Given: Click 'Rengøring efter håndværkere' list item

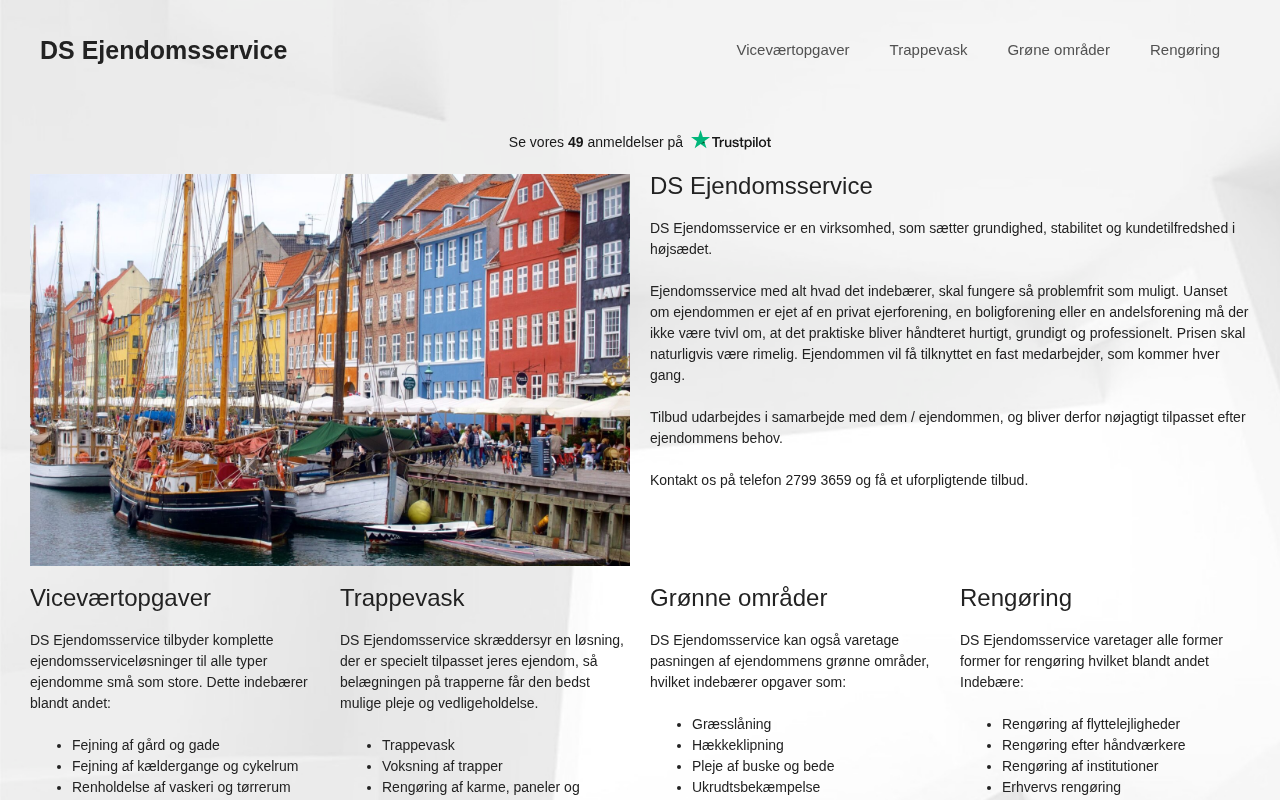Looking at the screenshot, I should [x=1094, y=745].
